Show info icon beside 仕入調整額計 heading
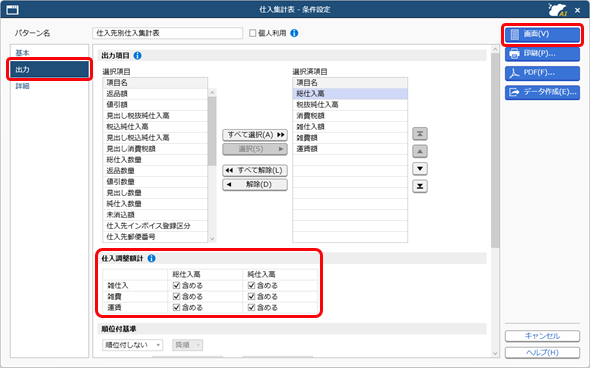 point(151,259)
